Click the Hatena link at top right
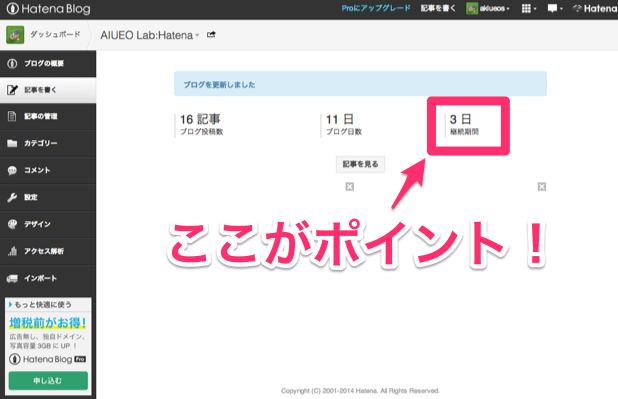 tap(595, 8)
